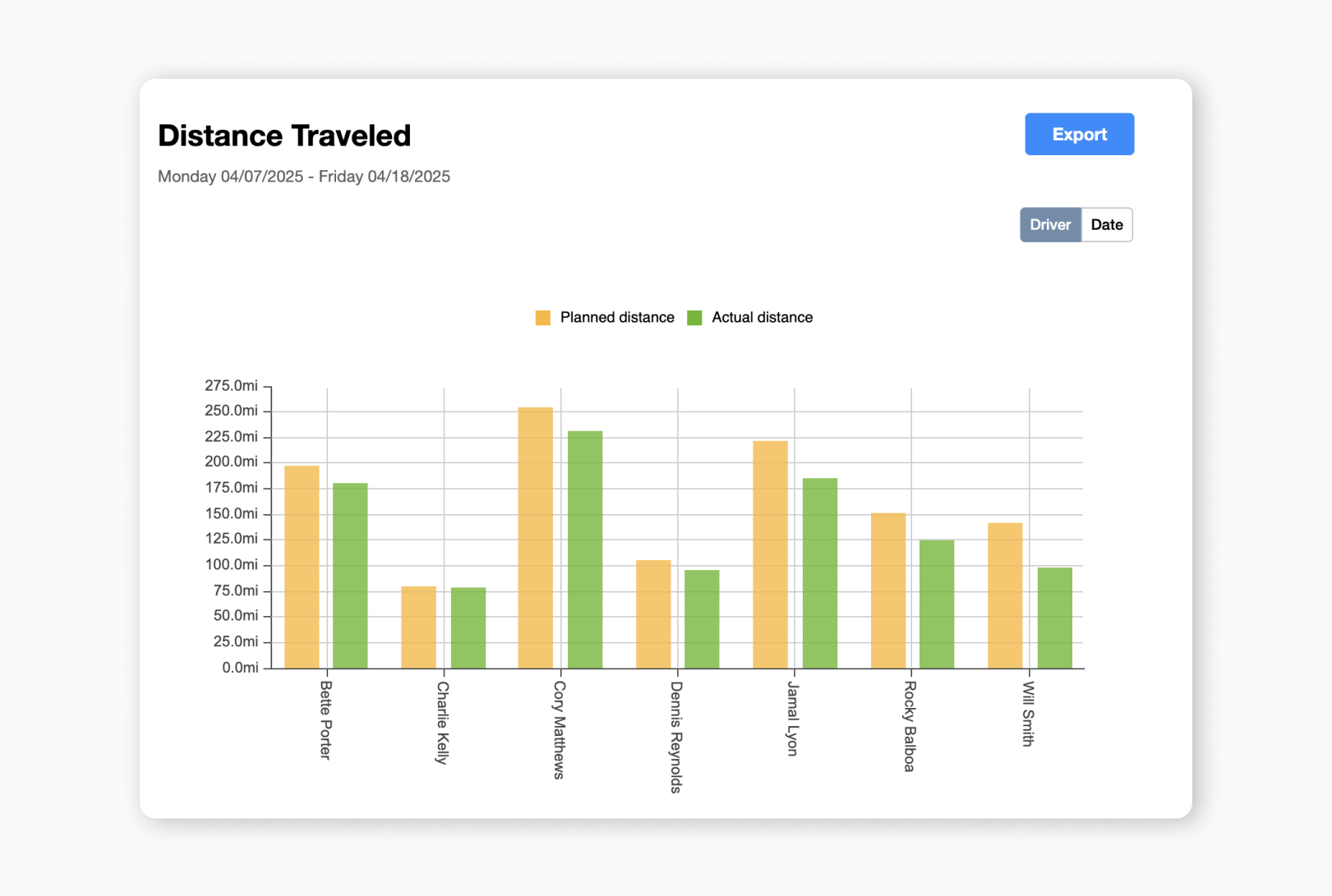Viewport: 1332px width, 896px height.
Task: Click the 275.0mi axis label
Action: click(232, 384)
